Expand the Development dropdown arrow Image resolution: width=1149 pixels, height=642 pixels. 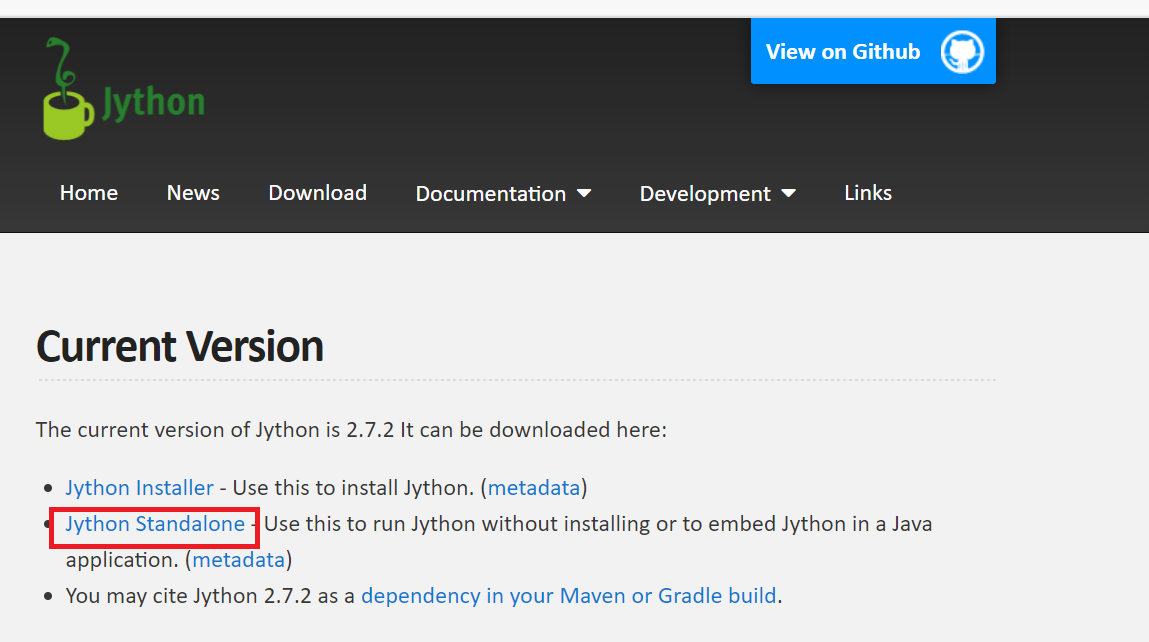(x=788, y=193)
